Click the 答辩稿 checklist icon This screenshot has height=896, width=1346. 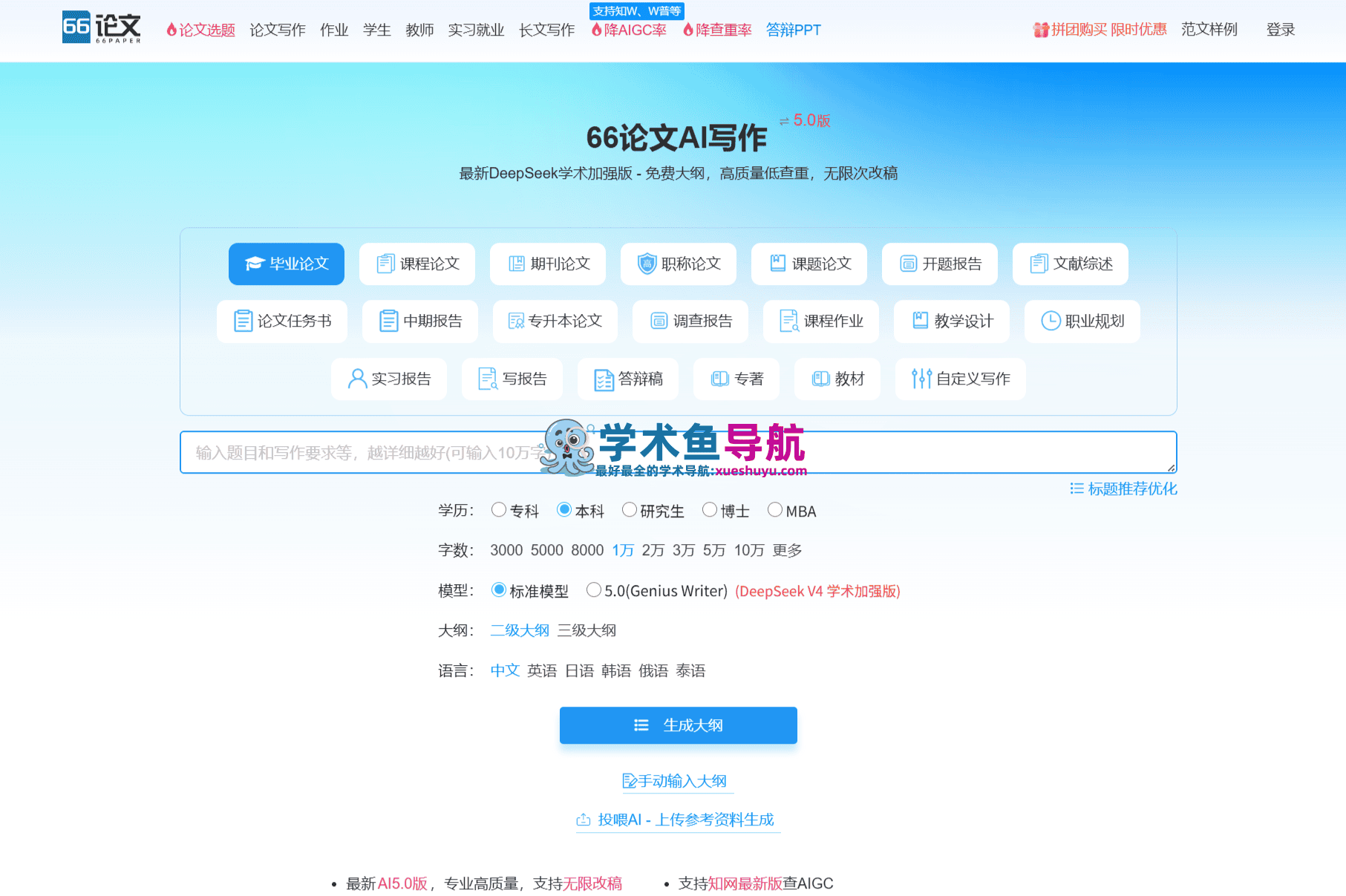click(604, 379)
